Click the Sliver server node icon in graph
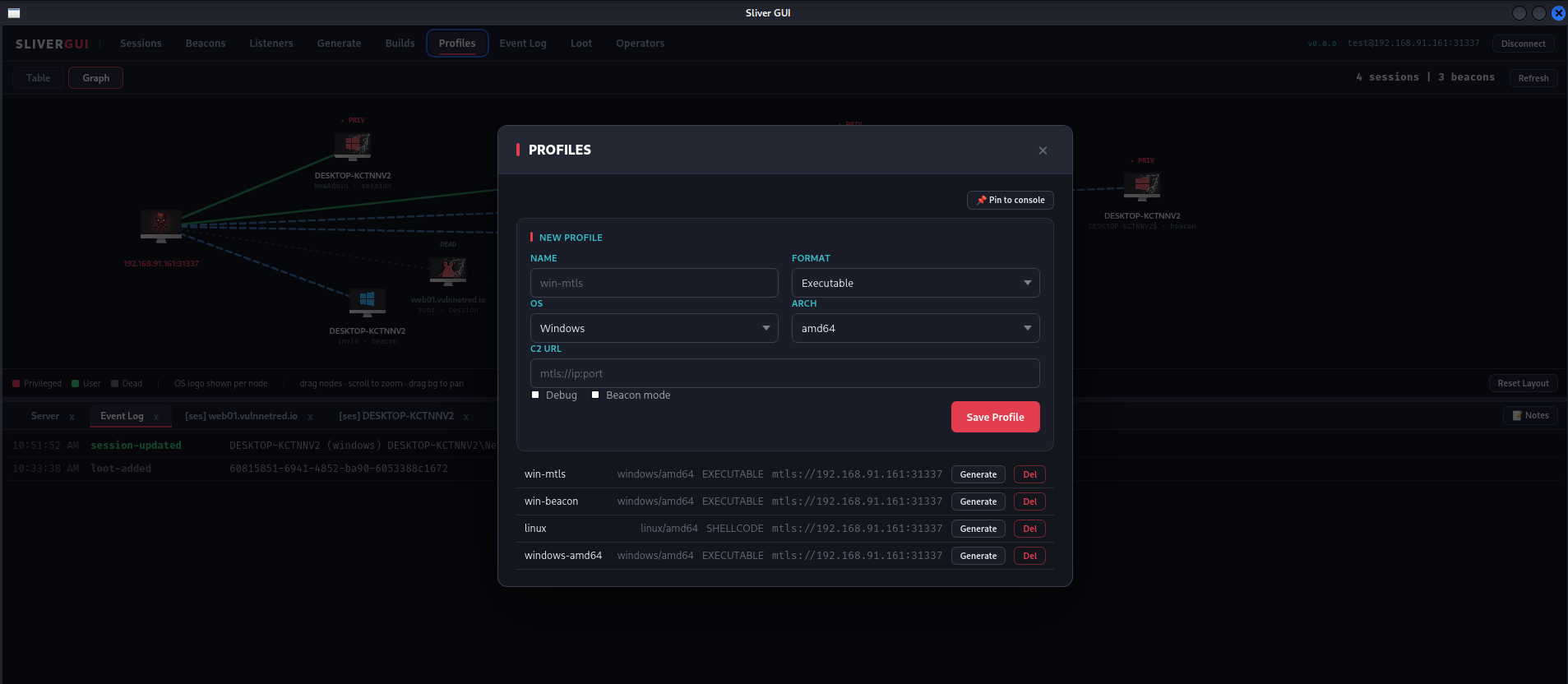 pos(161,226)
